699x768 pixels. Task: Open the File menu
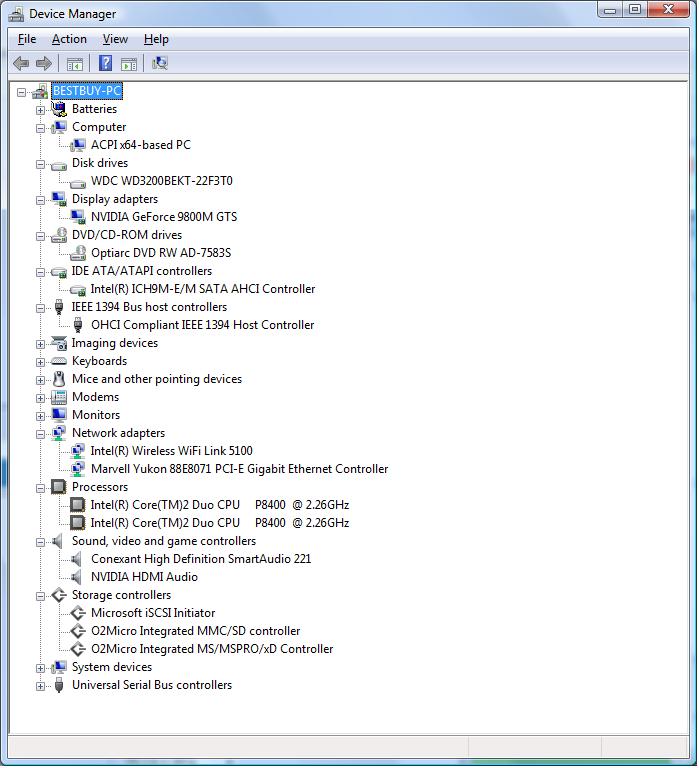point(27,39)
